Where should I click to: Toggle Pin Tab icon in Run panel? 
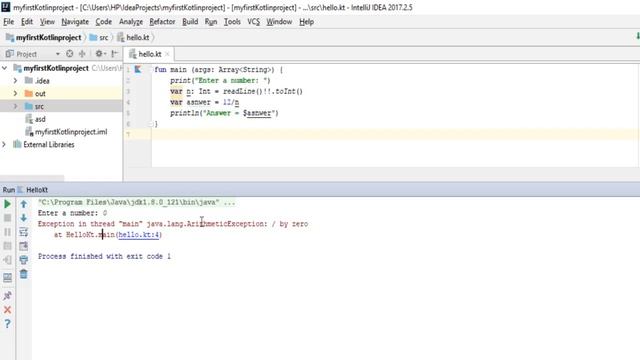click(7, 296)
